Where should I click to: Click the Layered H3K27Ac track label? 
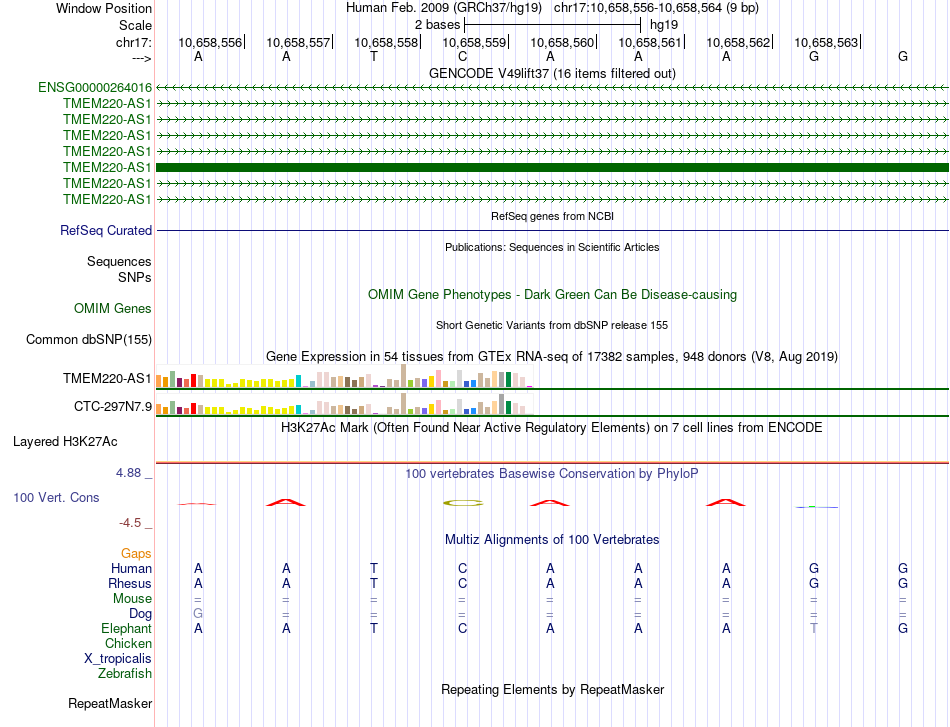[x=65, y=442]
